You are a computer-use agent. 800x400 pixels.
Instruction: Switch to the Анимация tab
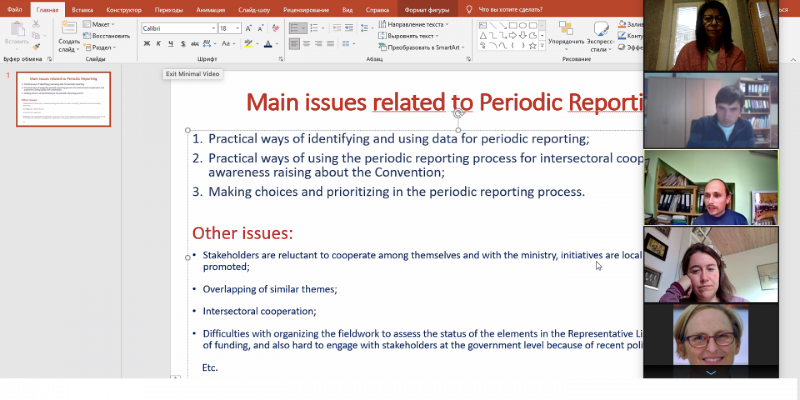coord(211,10)
